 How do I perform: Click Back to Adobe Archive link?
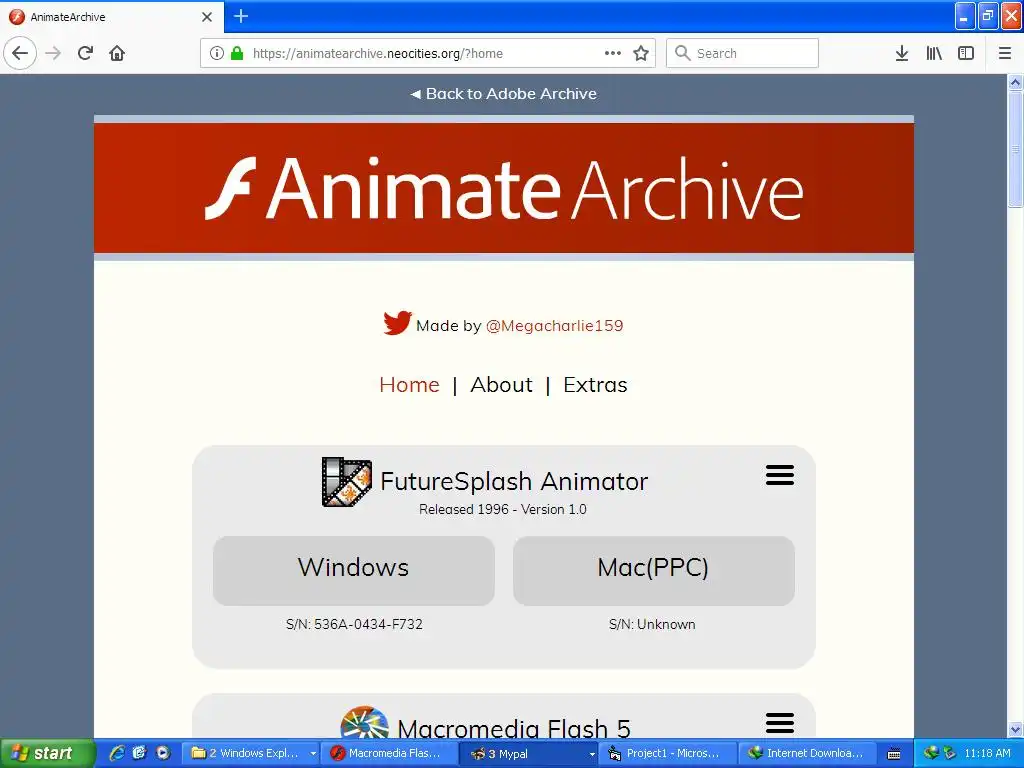503,94
